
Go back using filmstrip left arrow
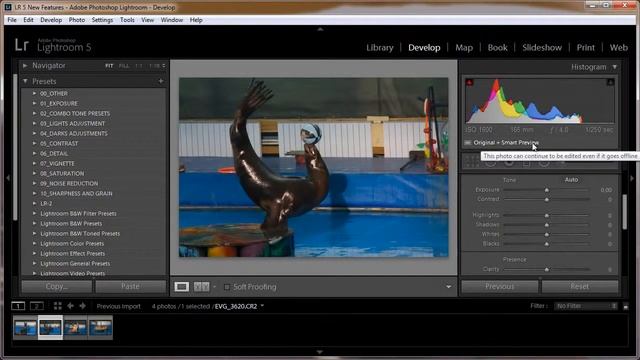(70, 306)
